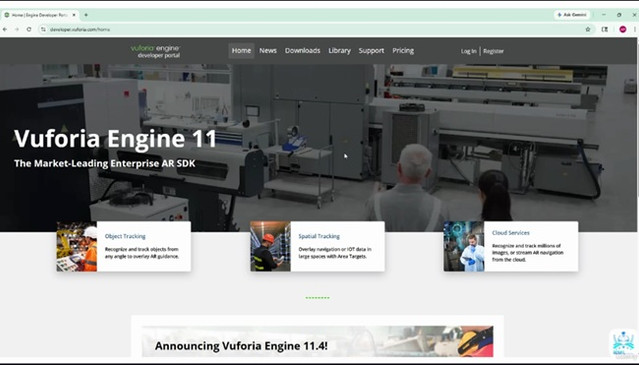Click the Ask Gemini button
639x365 pixels.
click(572, 15)
